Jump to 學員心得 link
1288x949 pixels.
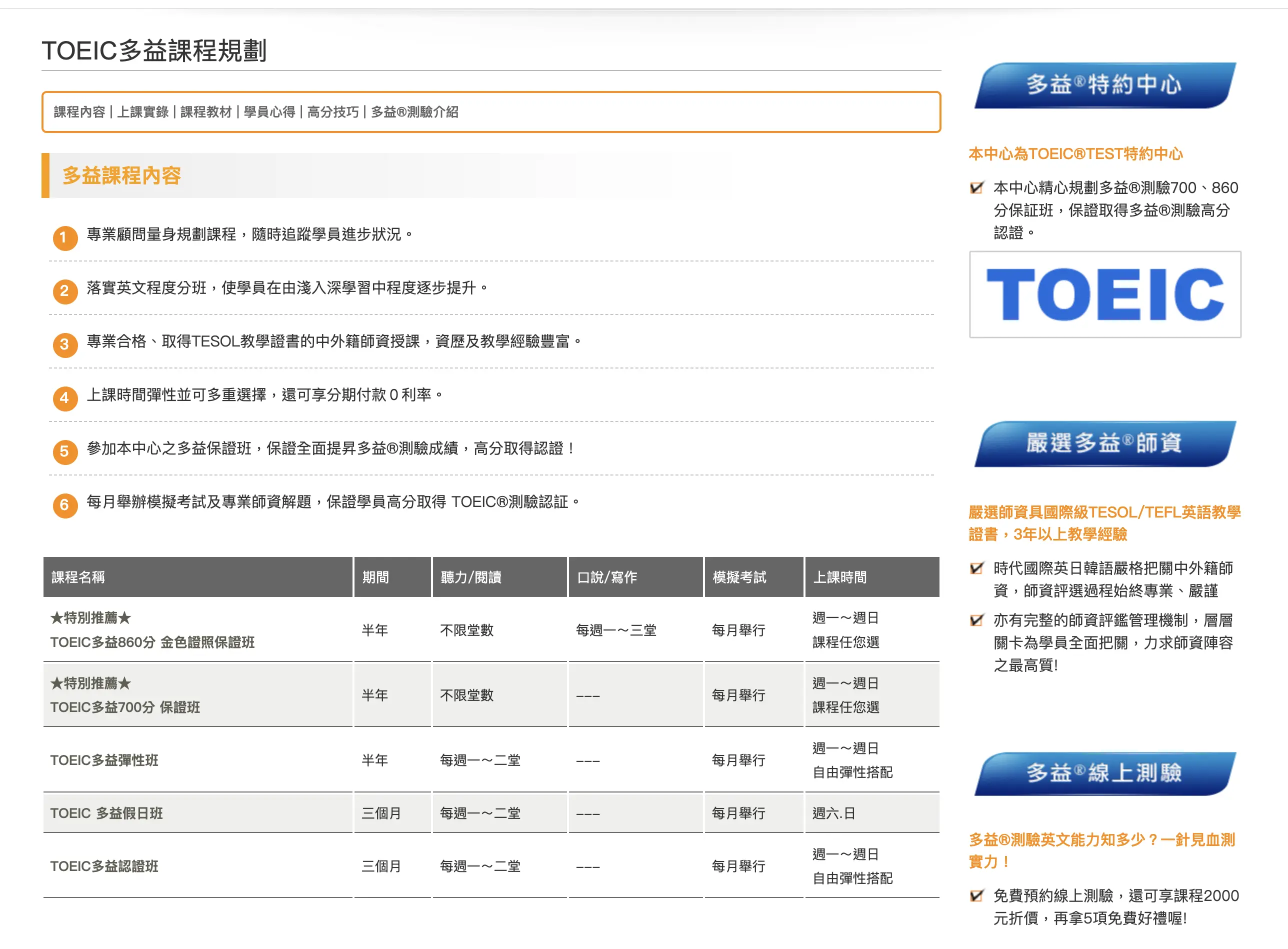[269, 112]
